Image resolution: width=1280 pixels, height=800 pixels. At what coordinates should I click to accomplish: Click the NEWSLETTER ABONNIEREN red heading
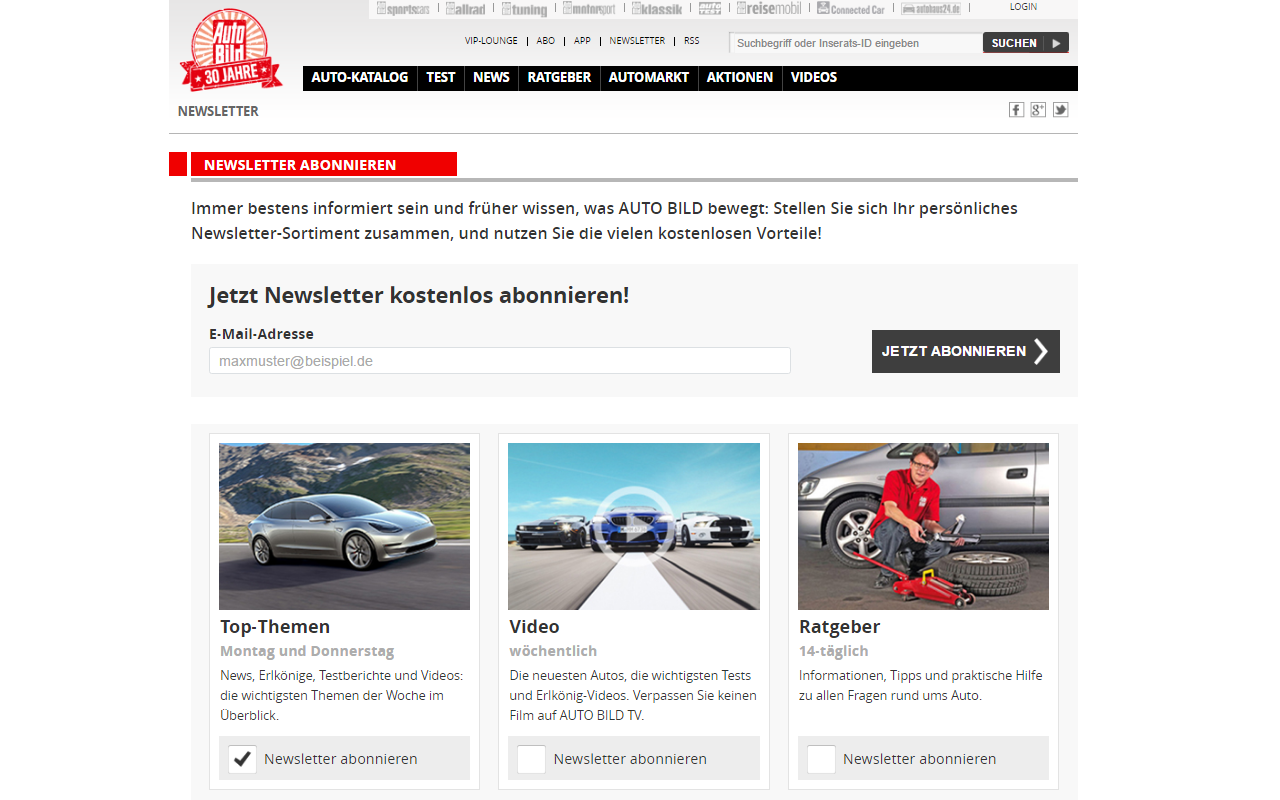[x=323, y=164]
